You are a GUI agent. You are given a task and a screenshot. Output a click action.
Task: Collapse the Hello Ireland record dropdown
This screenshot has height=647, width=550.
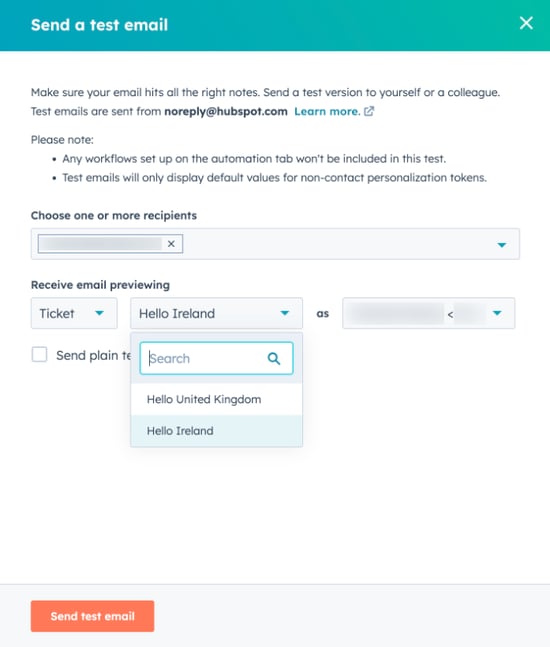coord(217,313)
